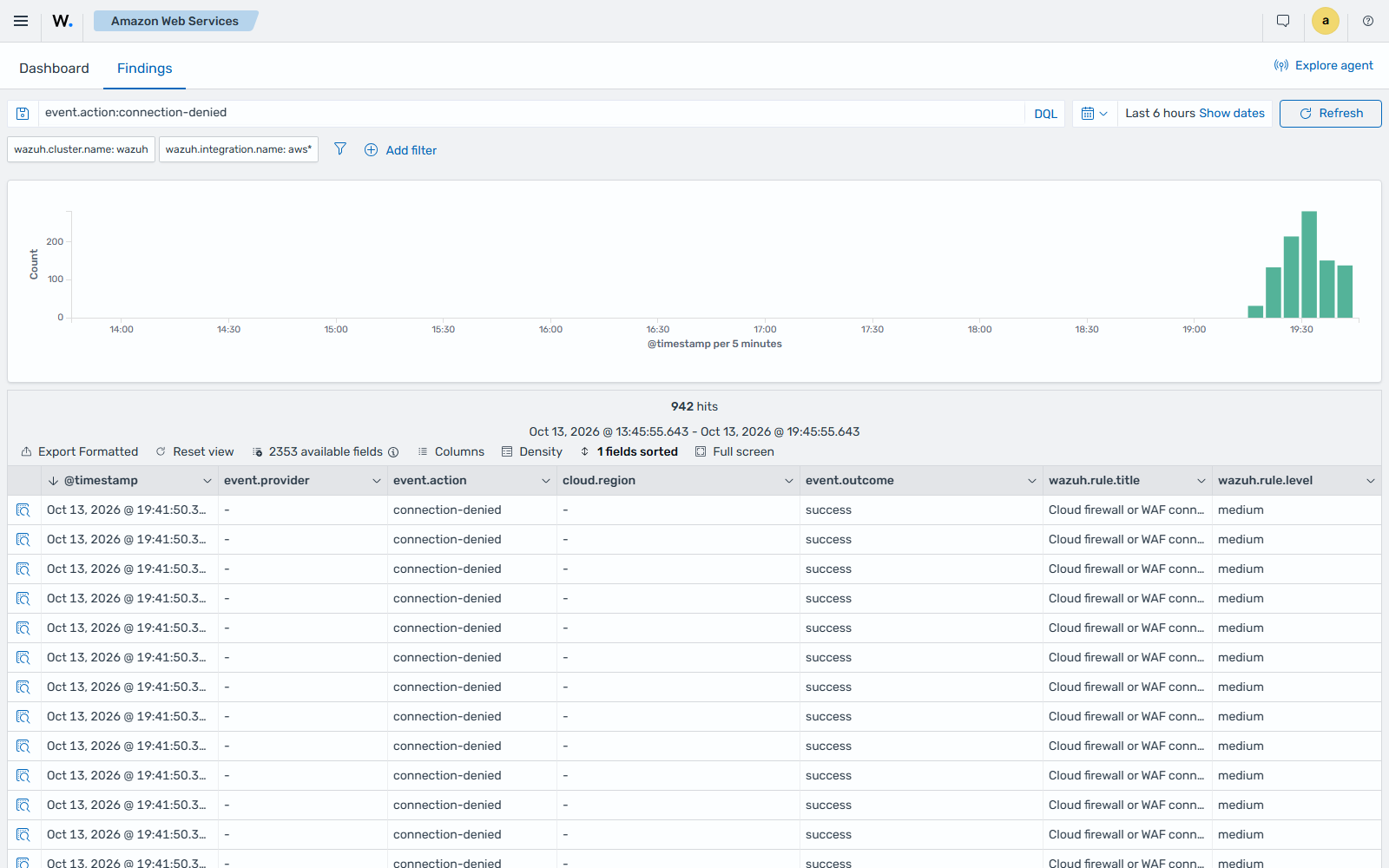
Task: Click the Amazon Web Services breadcrumb
Action: click(174, 21)
